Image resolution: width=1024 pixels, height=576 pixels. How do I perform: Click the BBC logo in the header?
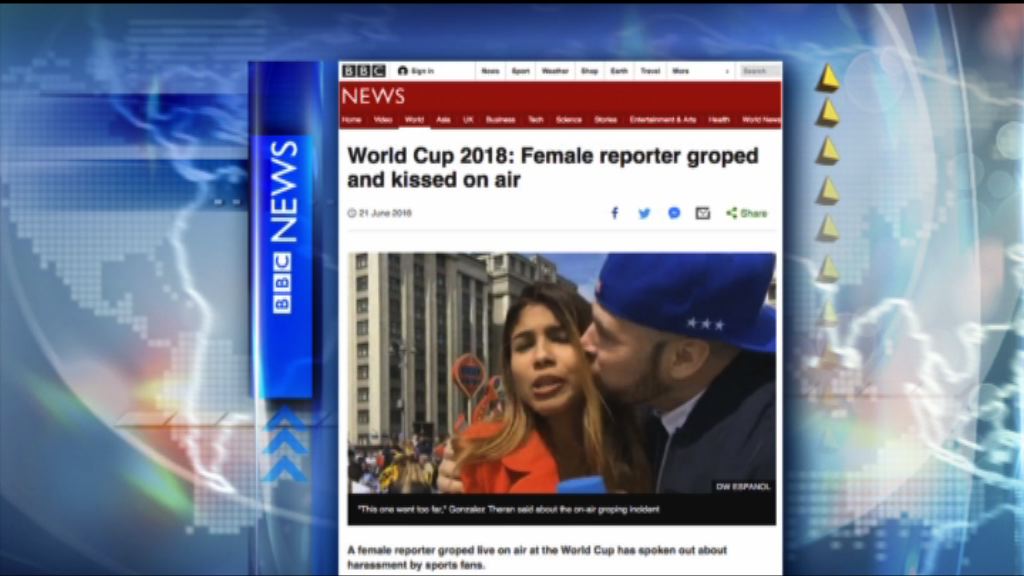(x=363, y=71)
